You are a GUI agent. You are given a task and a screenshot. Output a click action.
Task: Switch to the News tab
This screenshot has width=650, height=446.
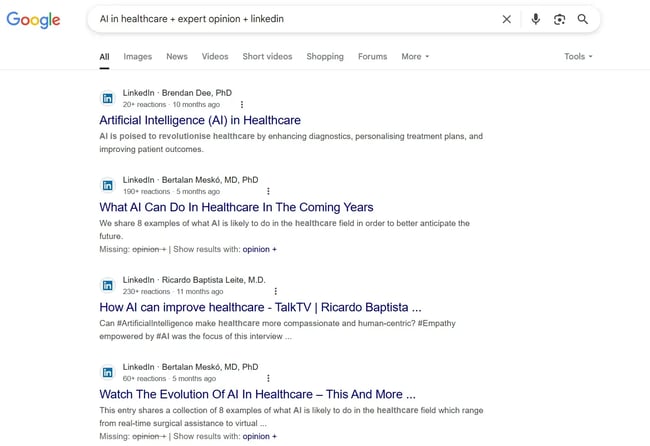coord(177,57)
